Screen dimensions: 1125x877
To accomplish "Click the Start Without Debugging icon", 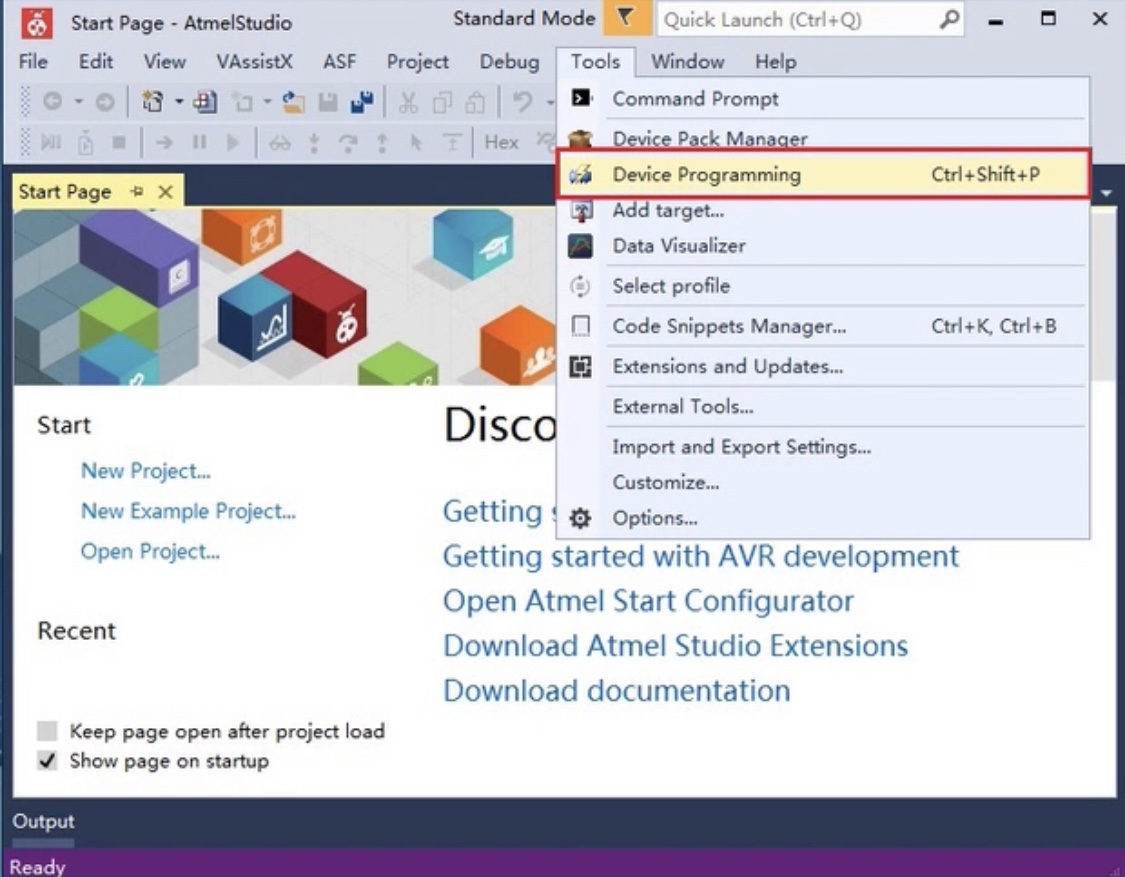I will coord(85,143).
